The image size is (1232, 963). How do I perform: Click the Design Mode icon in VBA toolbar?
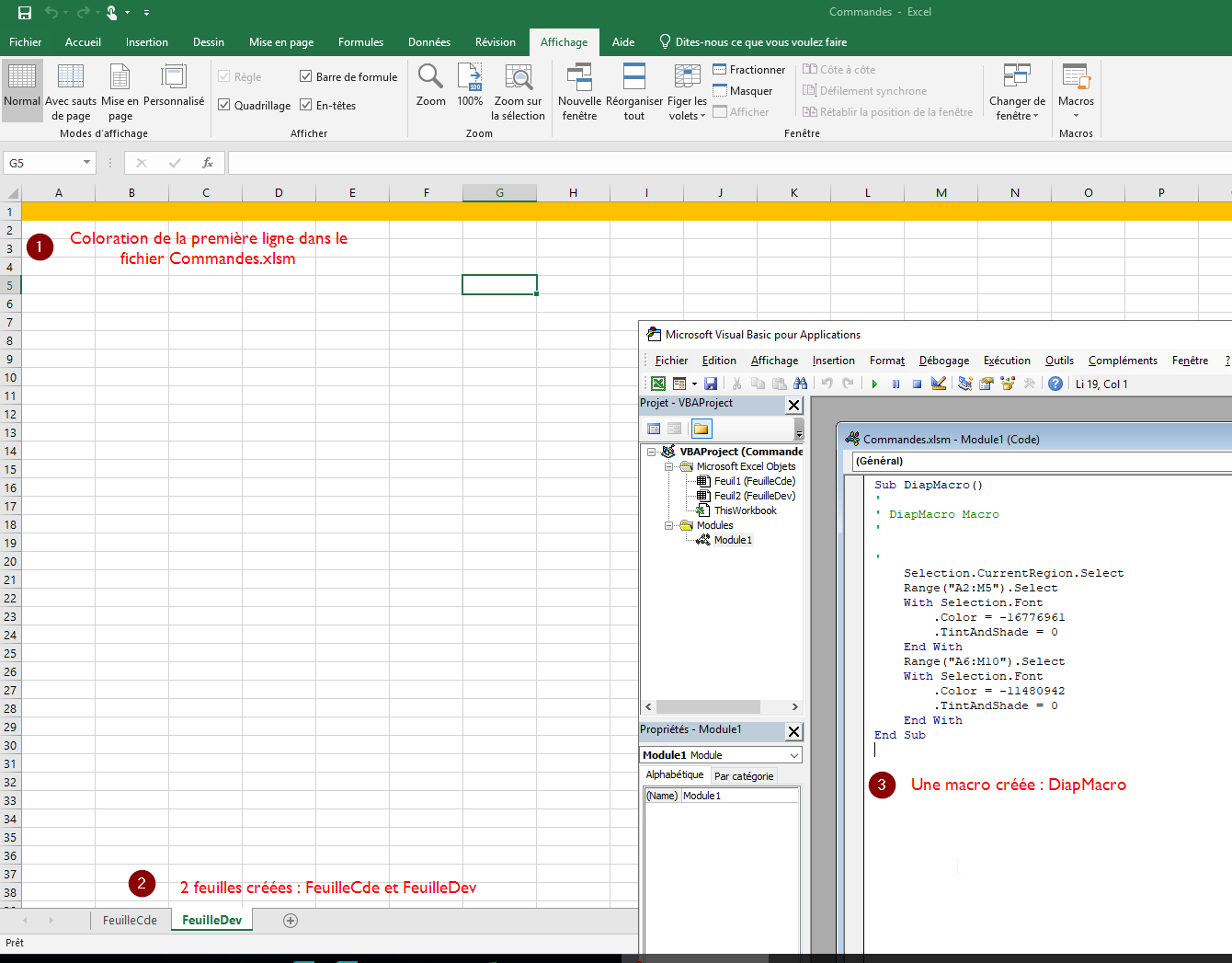click(x=939, y=384)
